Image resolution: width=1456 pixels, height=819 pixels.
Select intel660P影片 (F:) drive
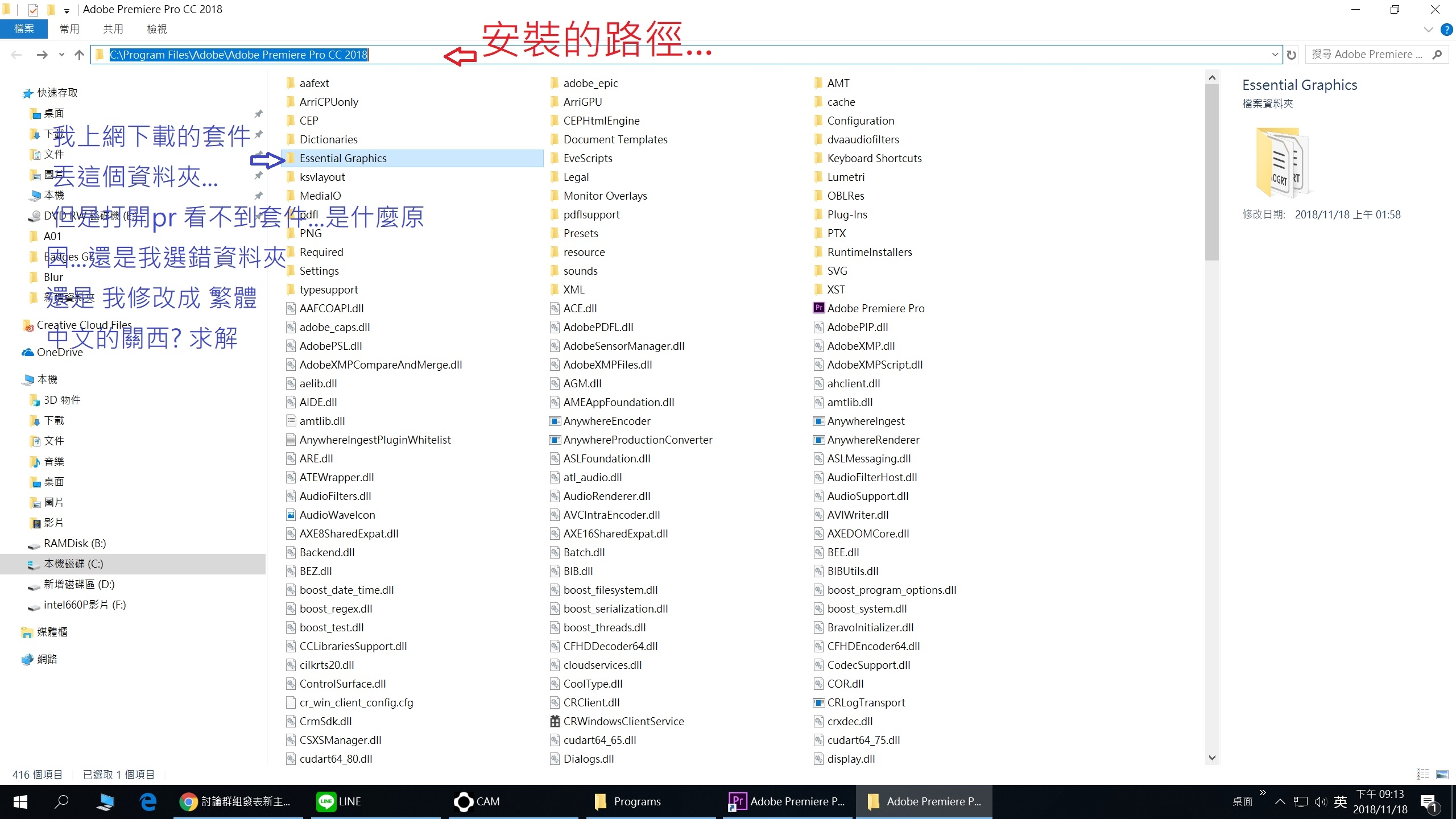[x=84, y=605]
